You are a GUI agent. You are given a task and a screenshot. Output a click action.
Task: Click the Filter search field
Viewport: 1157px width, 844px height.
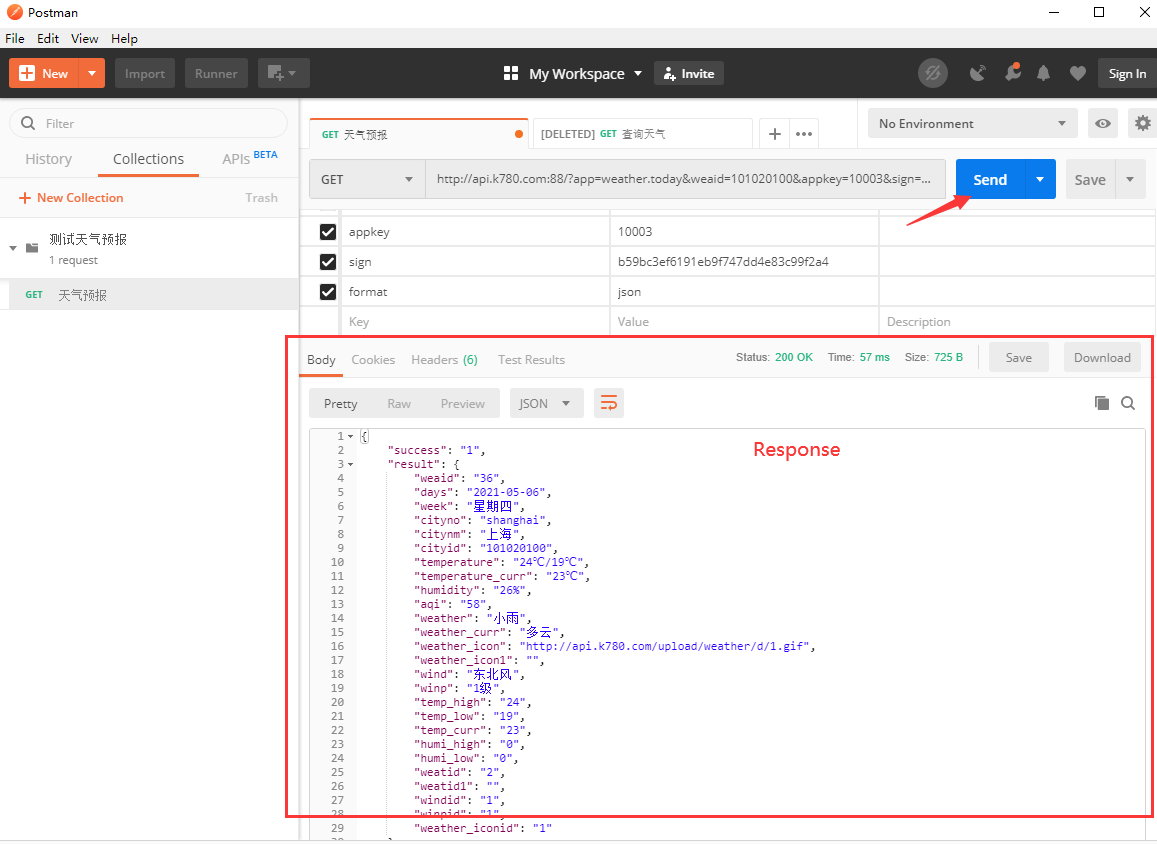click(148, 123)
